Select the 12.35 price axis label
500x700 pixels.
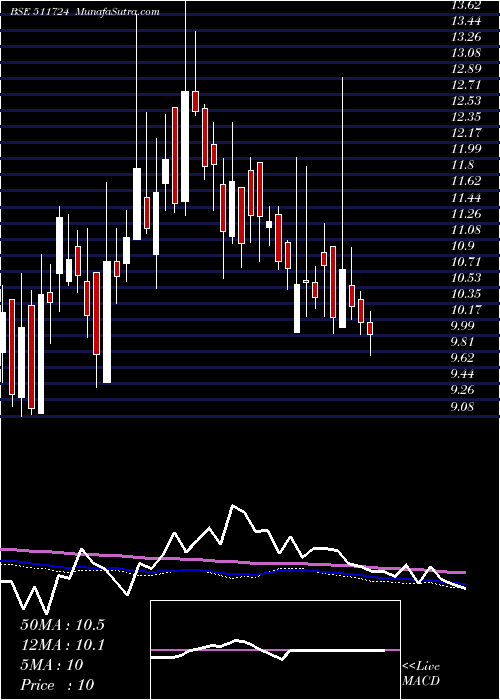[x=466, y=117]
